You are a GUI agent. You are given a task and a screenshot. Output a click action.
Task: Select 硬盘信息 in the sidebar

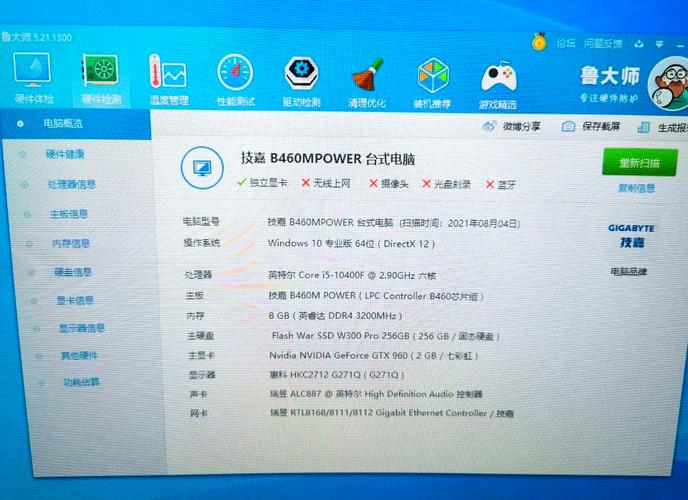tap(73, 272)
